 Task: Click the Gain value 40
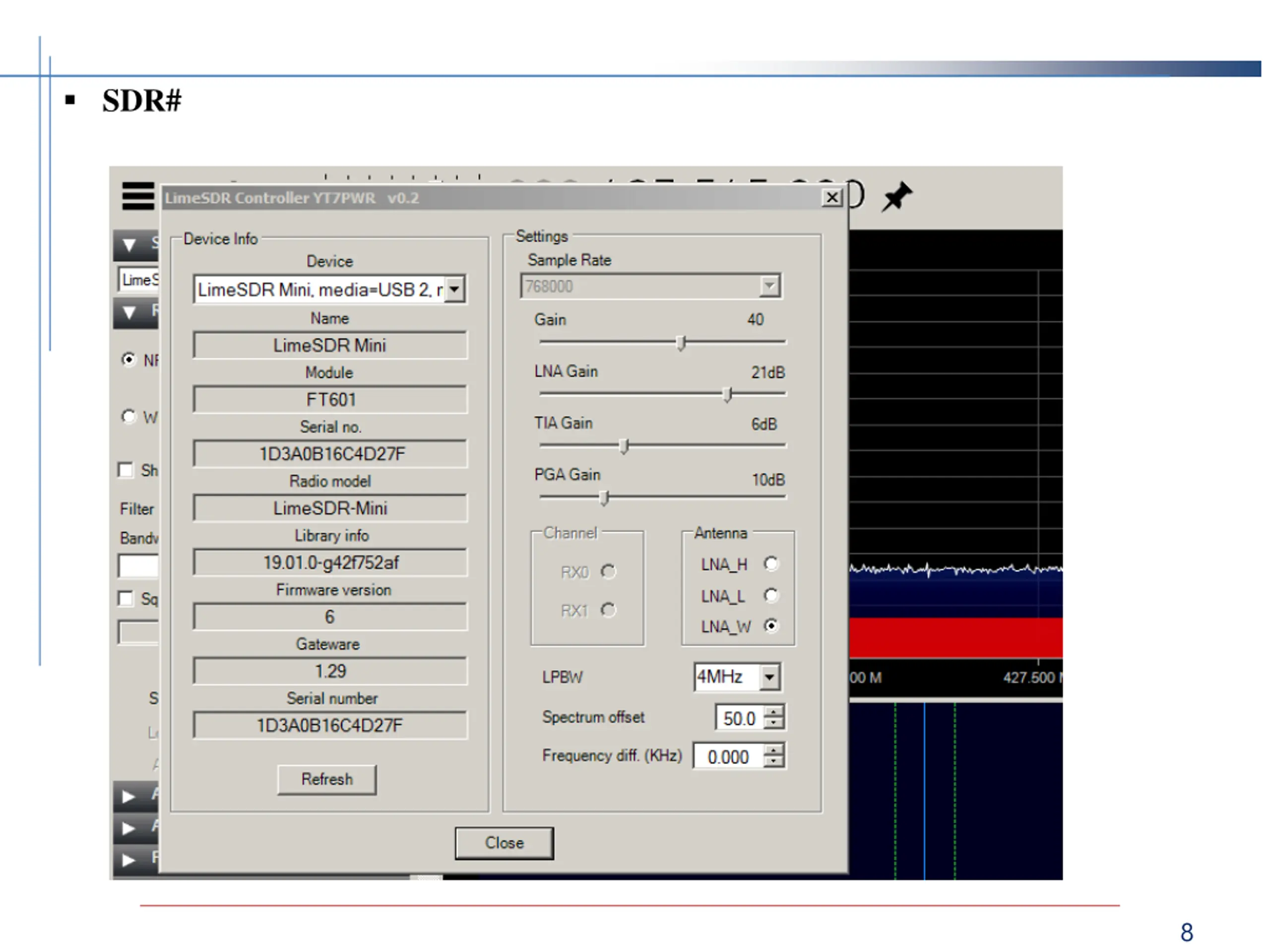tap(756, 320)
